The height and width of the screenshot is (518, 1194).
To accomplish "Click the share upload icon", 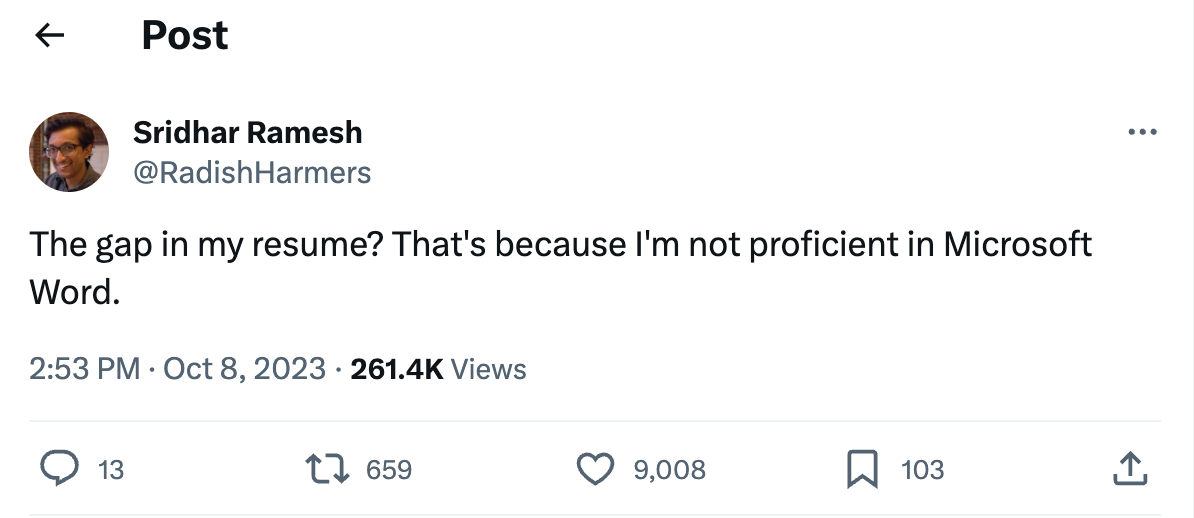I will pyautogui.click(x=1127, y=469).
